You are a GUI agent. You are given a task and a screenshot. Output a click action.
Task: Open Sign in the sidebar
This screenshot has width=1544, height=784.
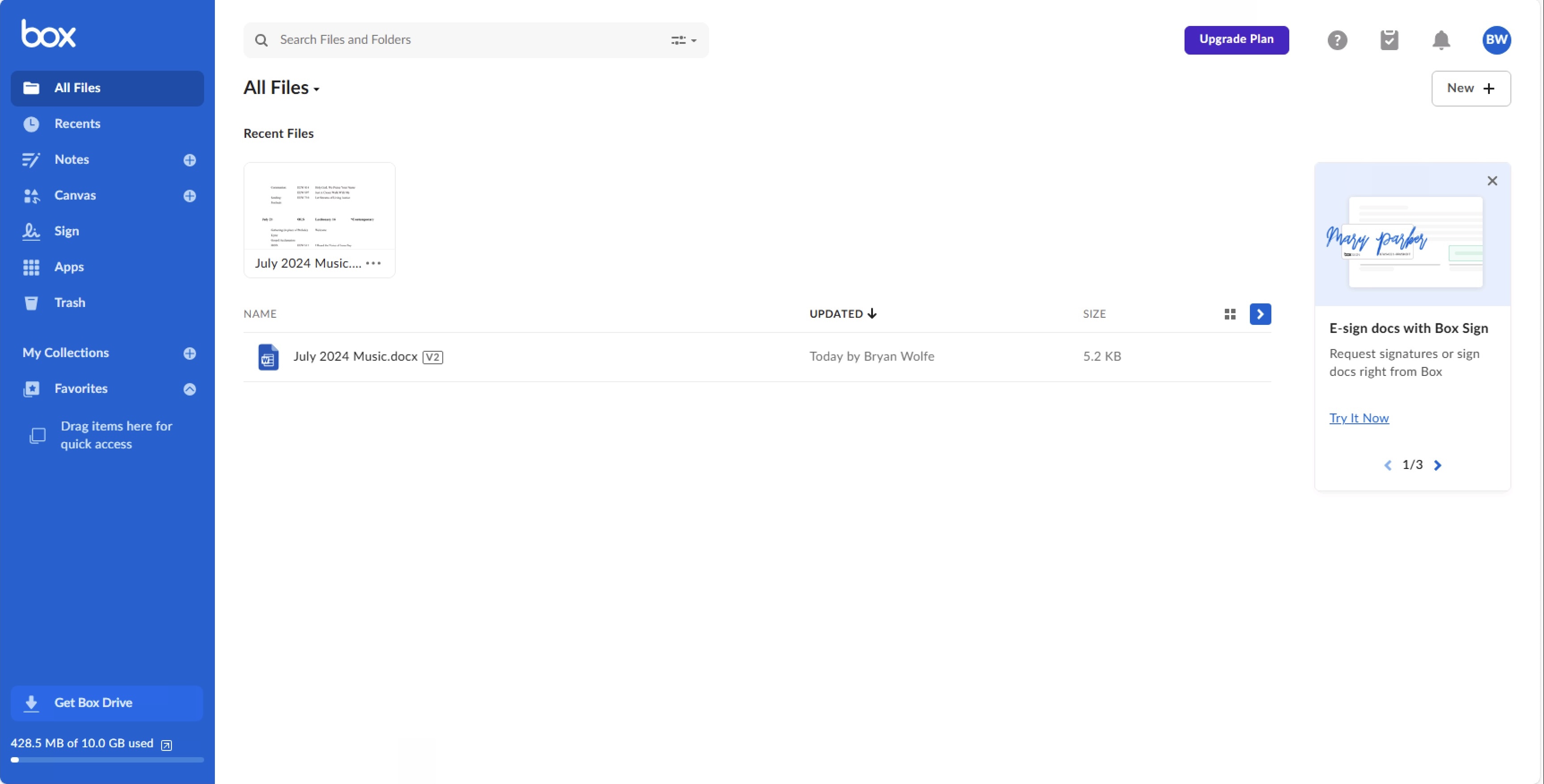click(107, 231)
